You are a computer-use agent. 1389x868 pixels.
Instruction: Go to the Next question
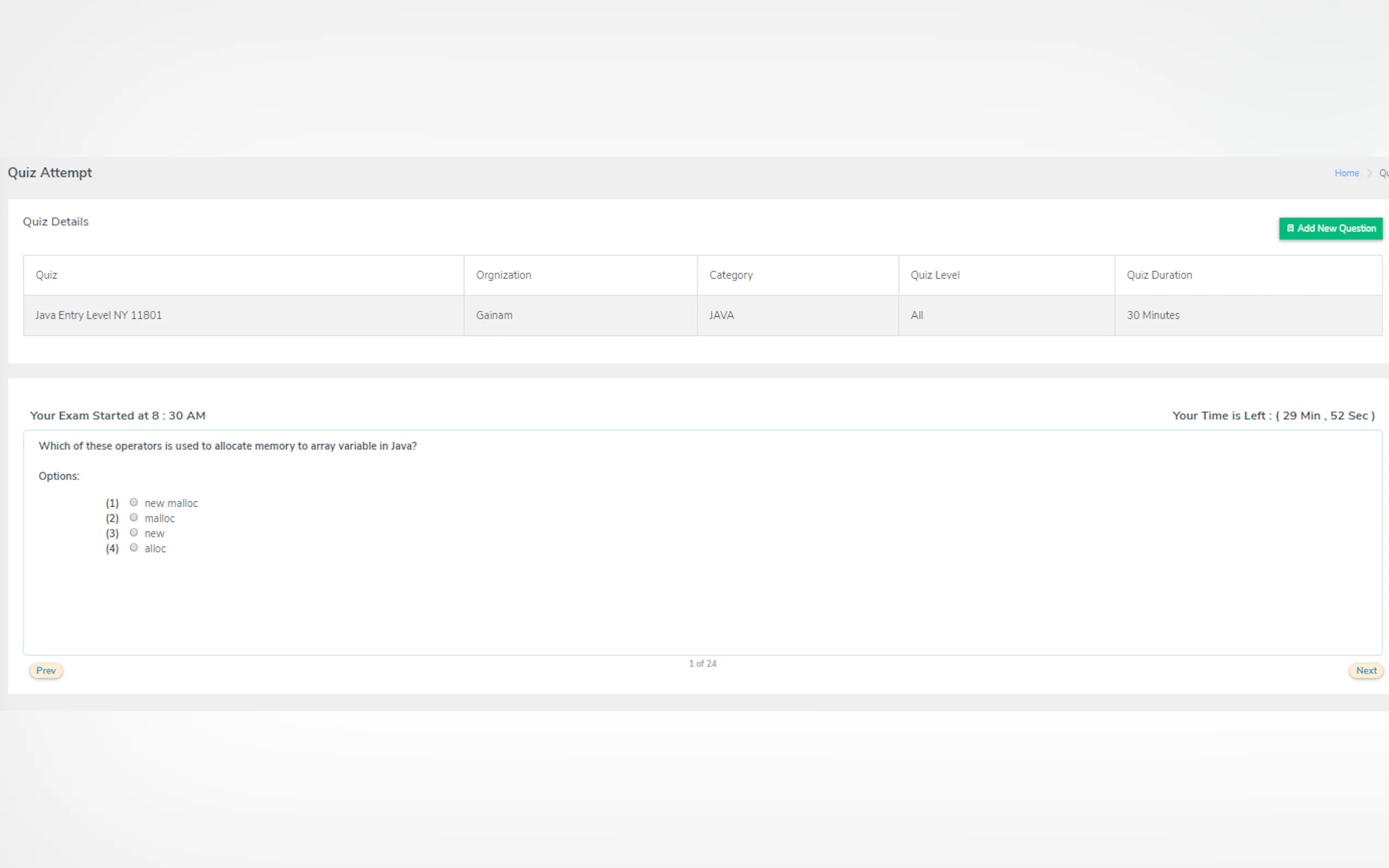1365,671
